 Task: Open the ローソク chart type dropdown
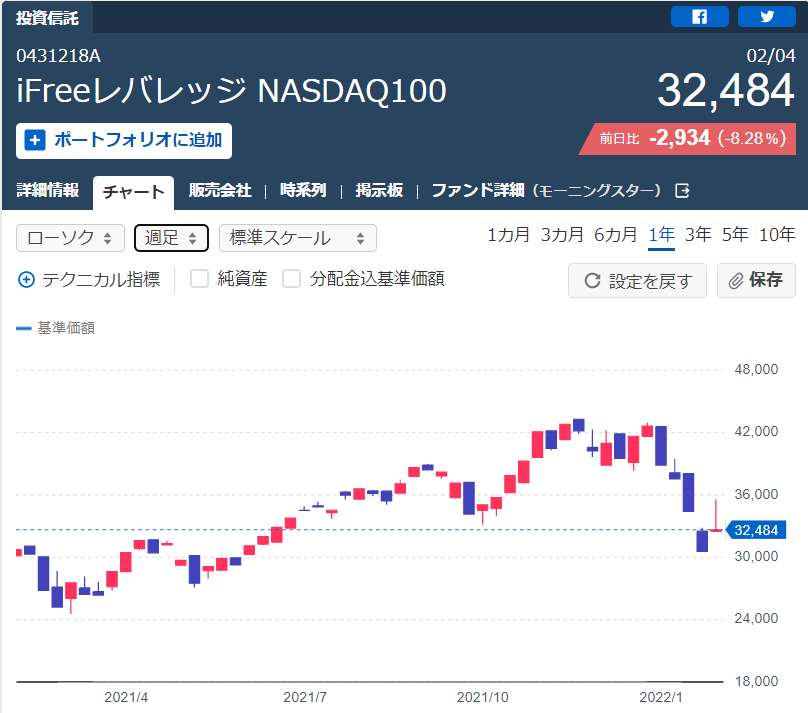tap(70, 238)
